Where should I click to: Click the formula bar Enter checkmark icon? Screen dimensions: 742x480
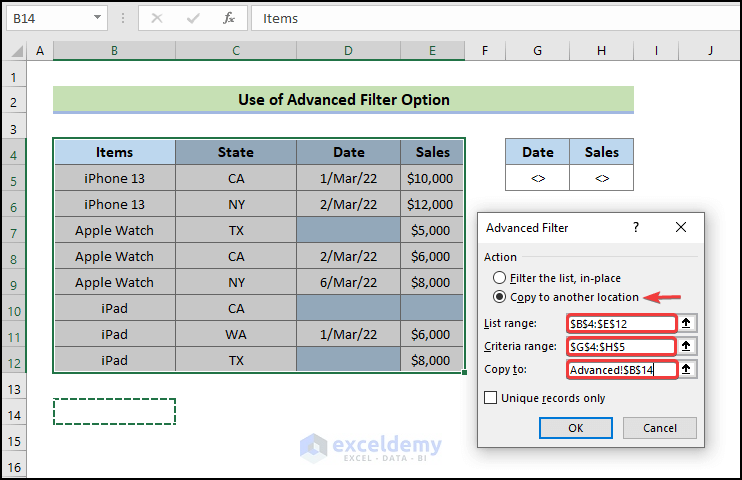(x=193, y=18)
